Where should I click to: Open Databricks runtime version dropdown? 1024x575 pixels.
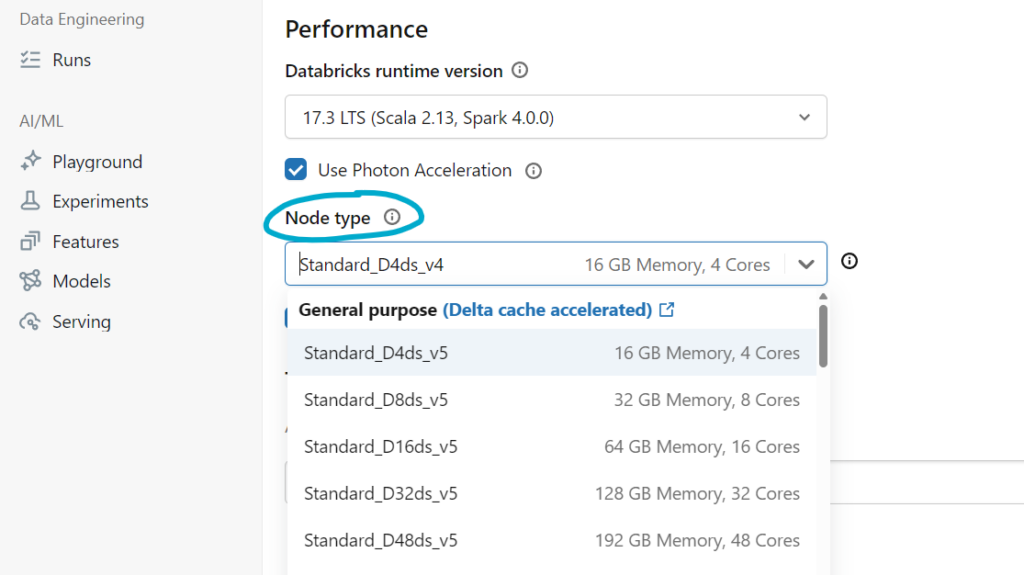(x=555, y=117)
